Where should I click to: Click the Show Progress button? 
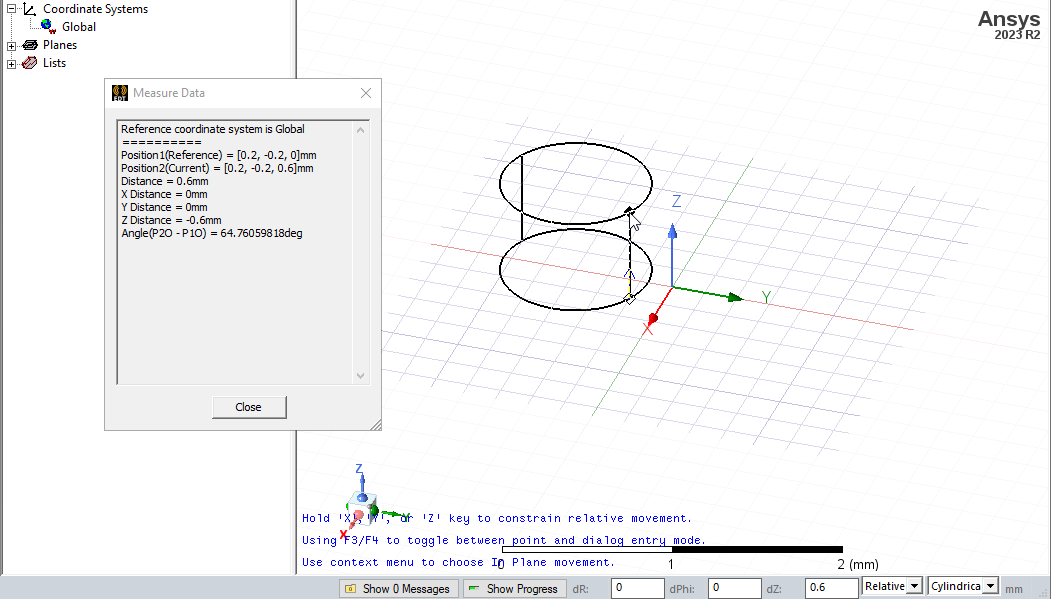point(514,588)
